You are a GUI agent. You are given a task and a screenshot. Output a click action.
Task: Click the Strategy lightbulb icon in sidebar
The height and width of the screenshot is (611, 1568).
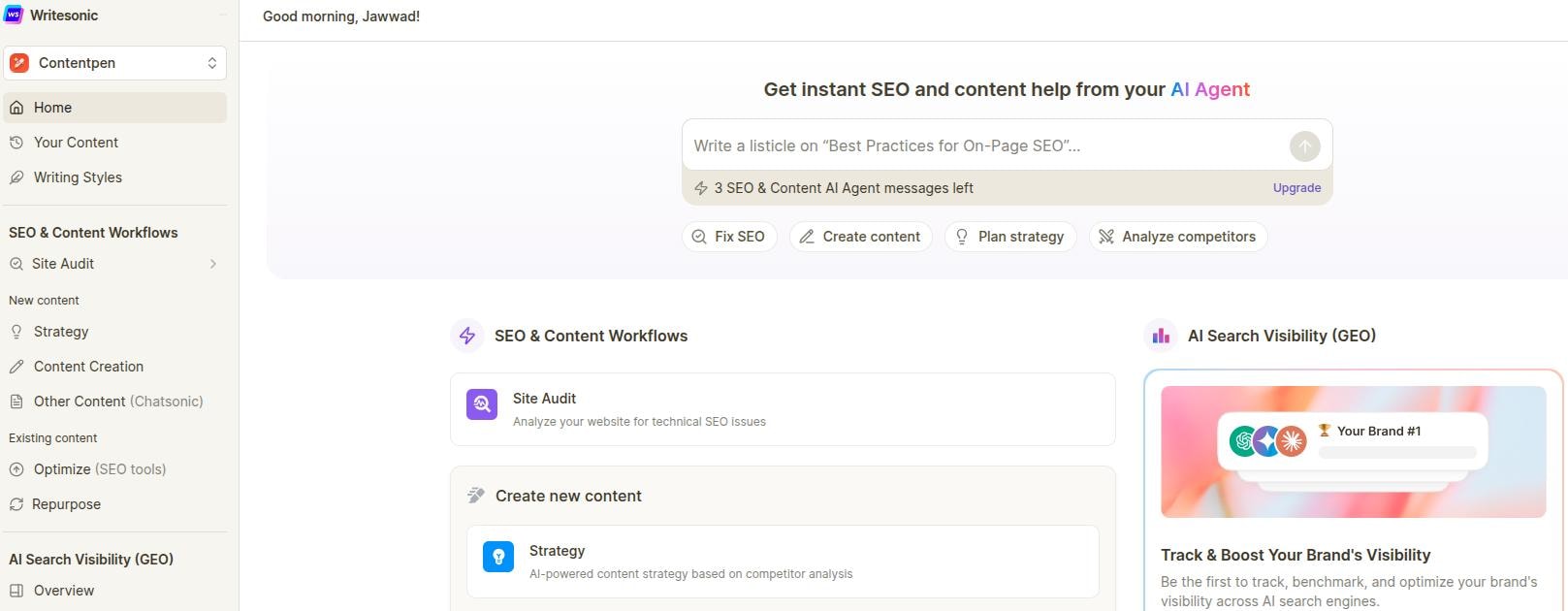point(16,332)
